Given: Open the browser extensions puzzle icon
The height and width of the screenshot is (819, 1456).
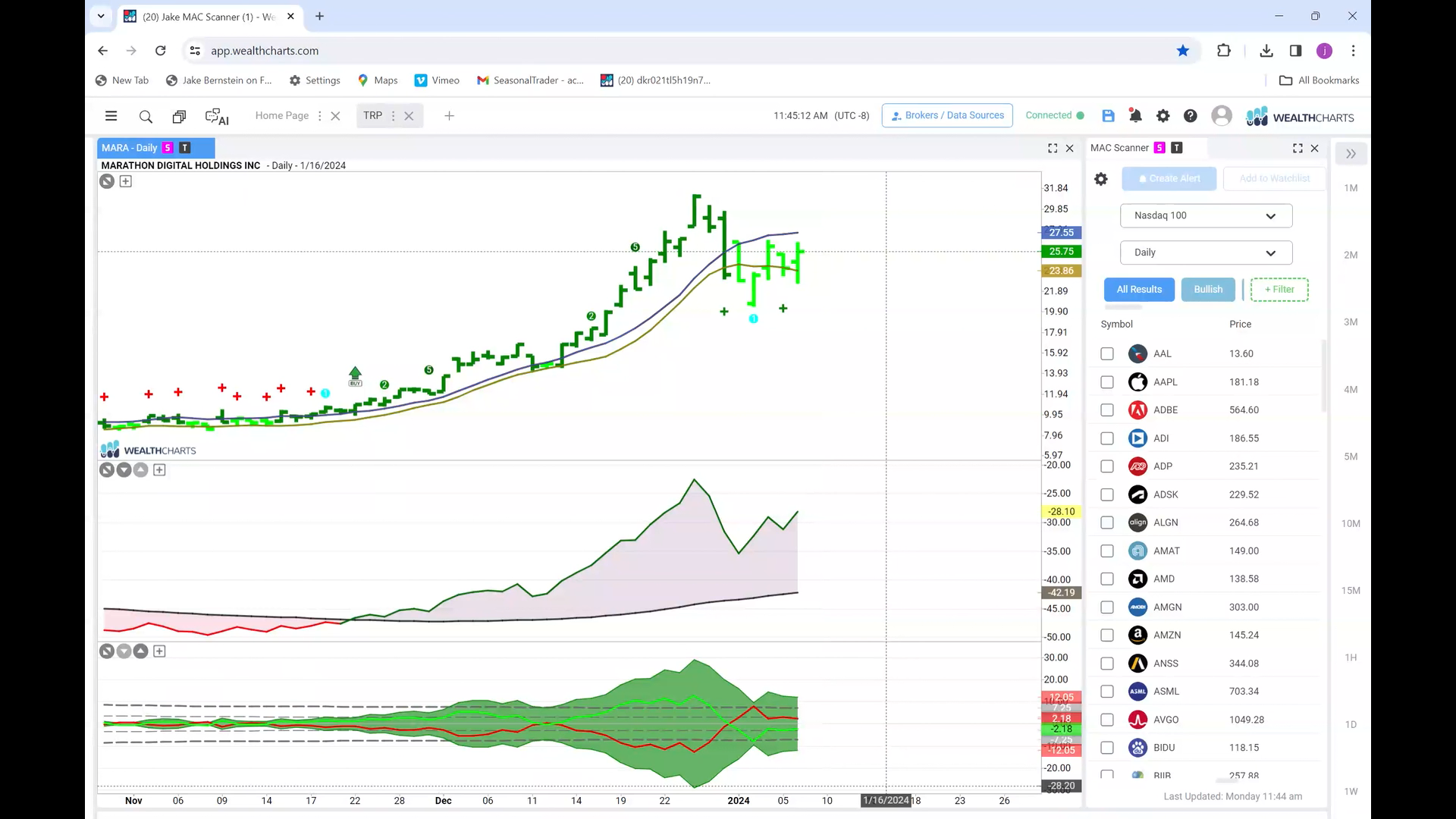Looking at the screenshot, I should coord(1223,51).
